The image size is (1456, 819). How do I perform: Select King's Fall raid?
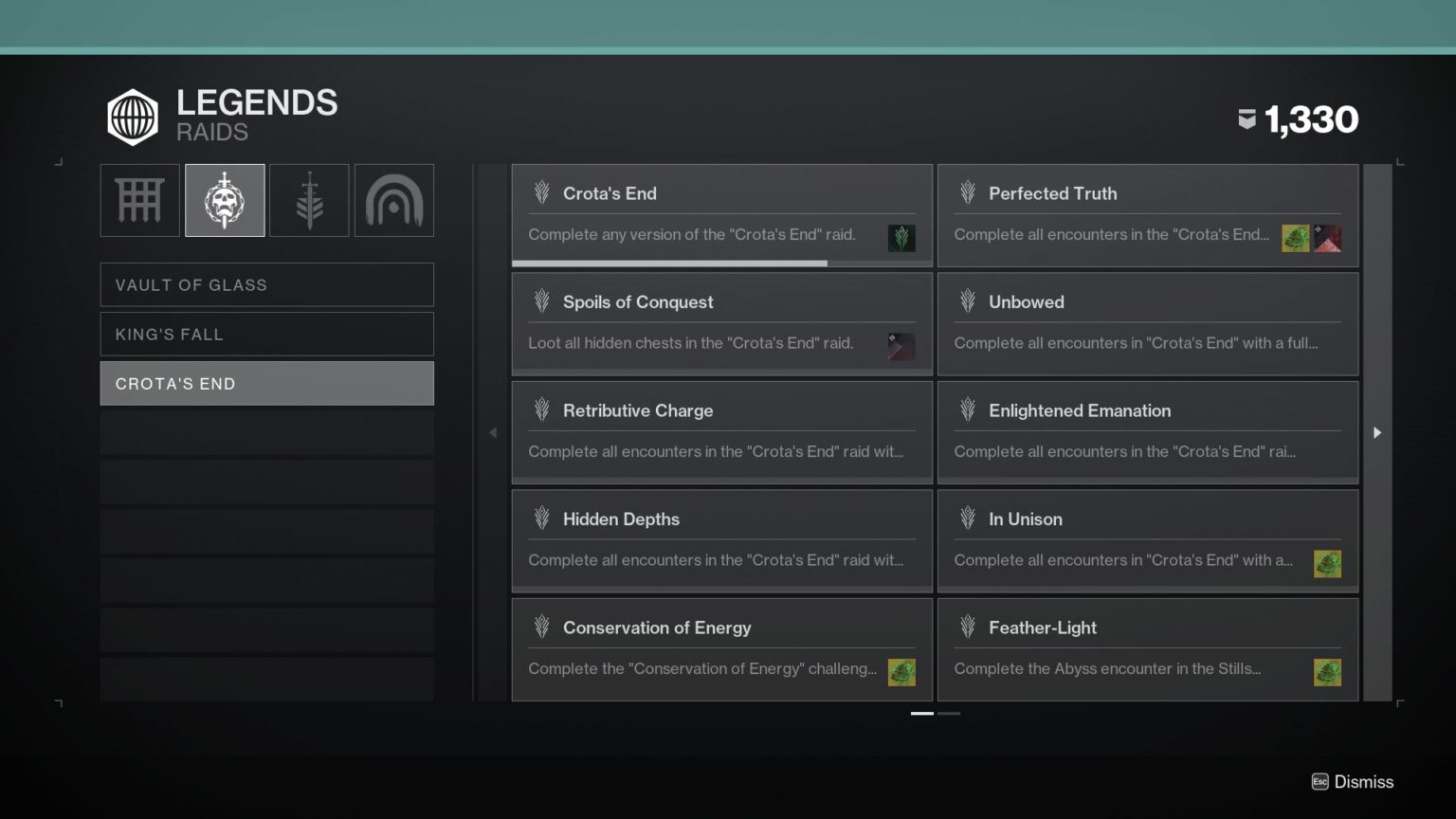click(266, 334)
